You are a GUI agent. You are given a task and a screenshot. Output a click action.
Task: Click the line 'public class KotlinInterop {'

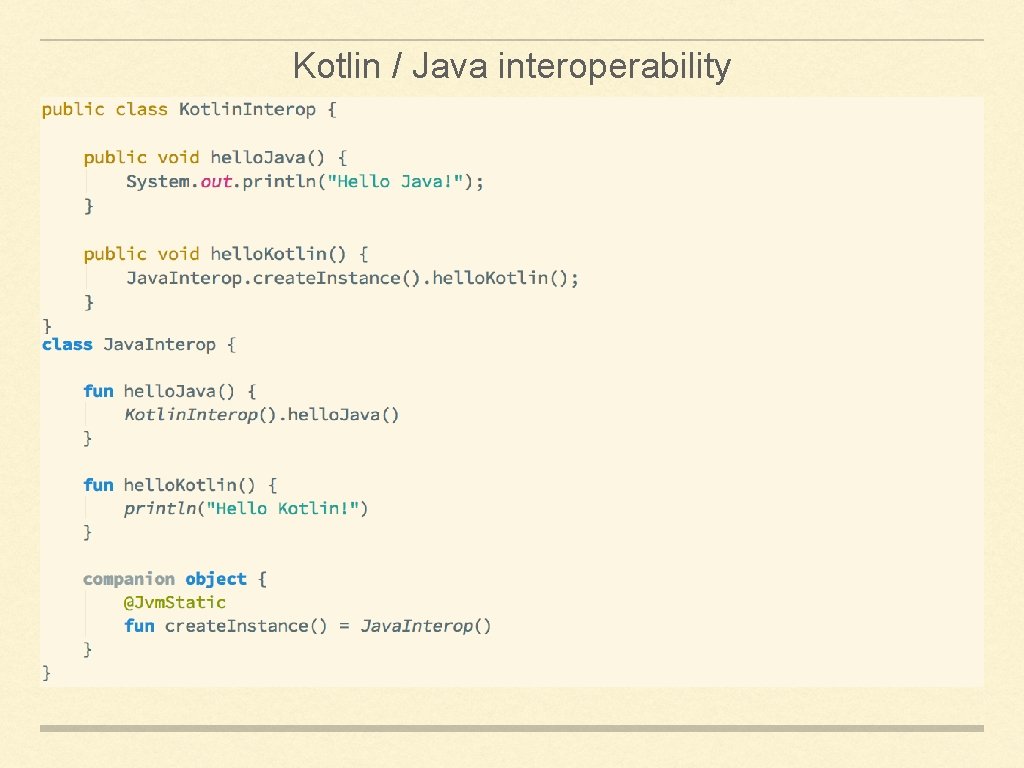click(189, 109)
